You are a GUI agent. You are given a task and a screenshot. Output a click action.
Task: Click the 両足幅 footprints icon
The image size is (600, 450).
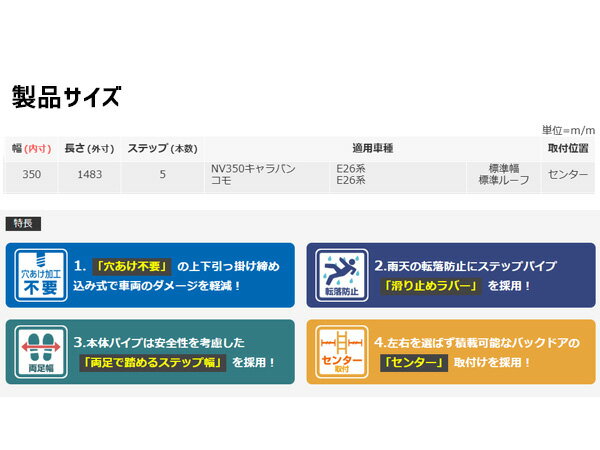[x=42, y=351]
